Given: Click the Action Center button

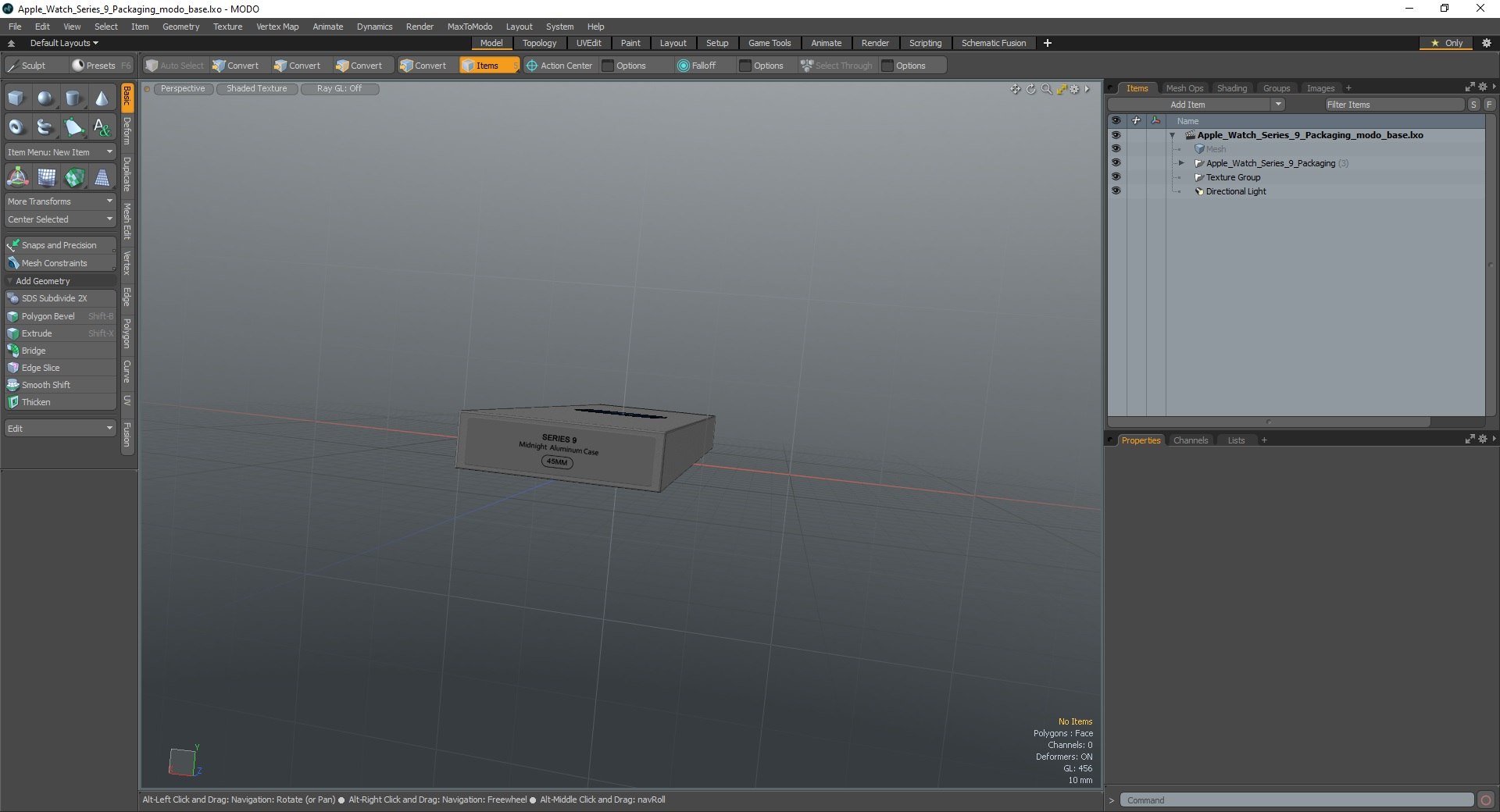Looking at the screenshot, I should (559, 66).
